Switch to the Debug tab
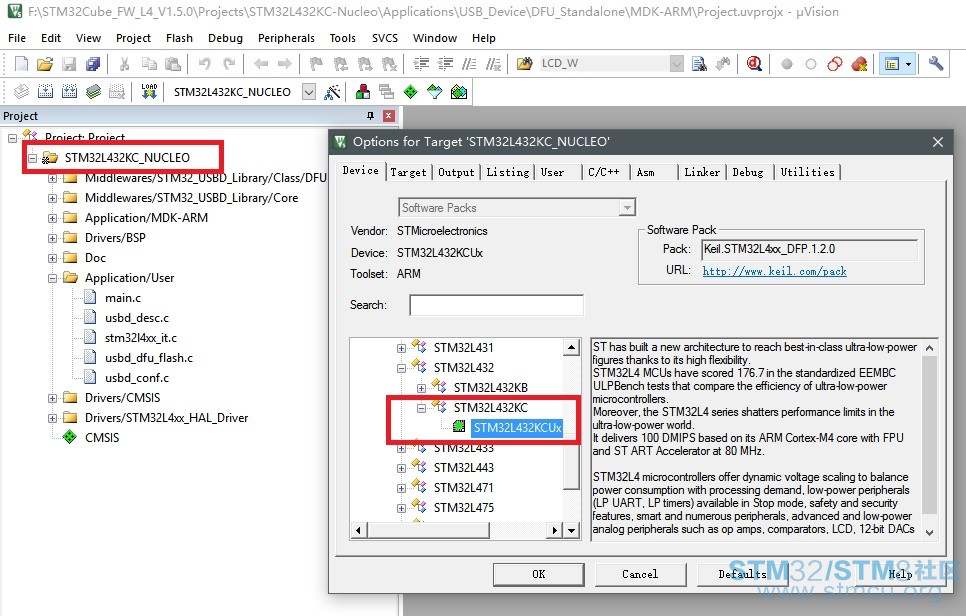 click(x=748, y=172)
